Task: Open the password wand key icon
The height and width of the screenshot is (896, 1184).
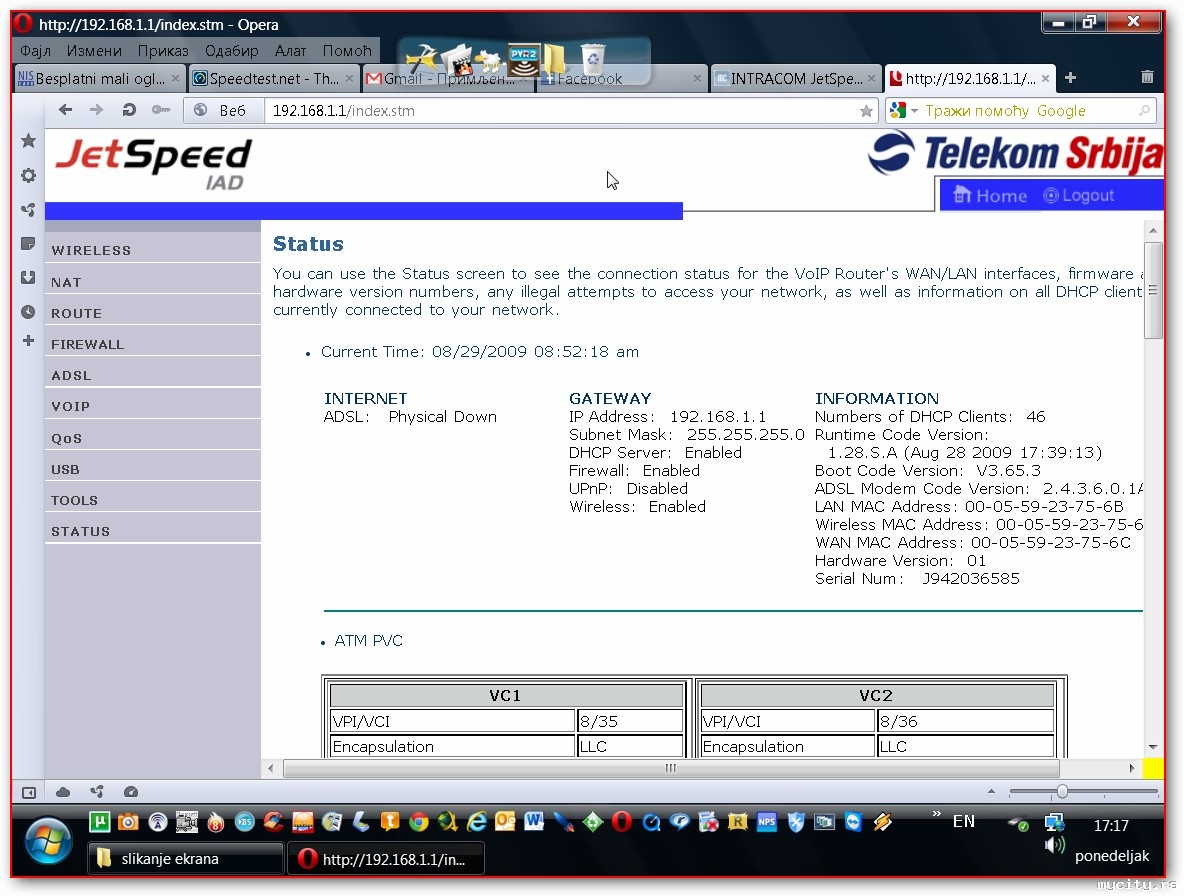Action: pos(161,110)
